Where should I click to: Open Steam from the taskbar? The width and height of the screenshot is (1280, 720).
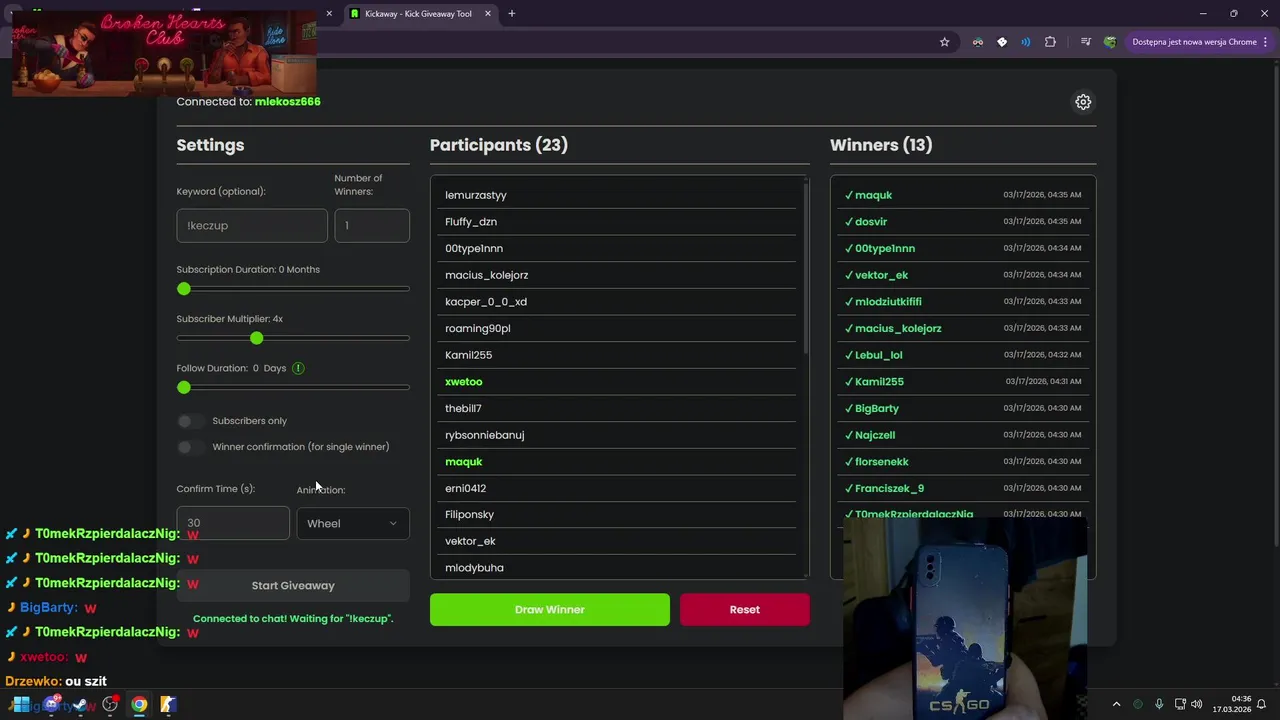pos(81,704)
